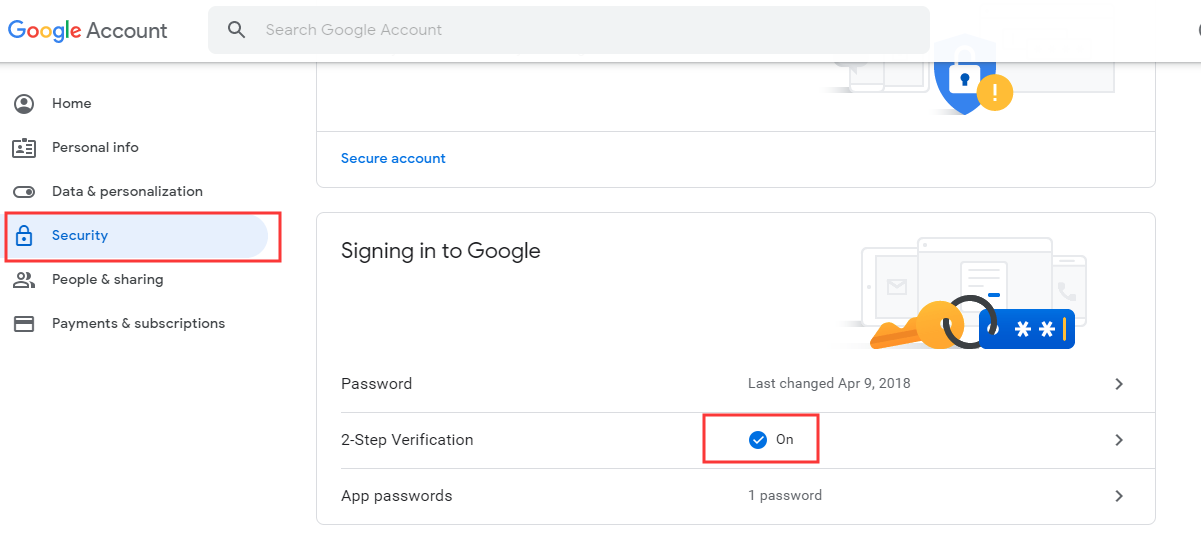Click the magnifier icon in search bar
This screenshot has height=537, width=1201.
tap(237, 30)
